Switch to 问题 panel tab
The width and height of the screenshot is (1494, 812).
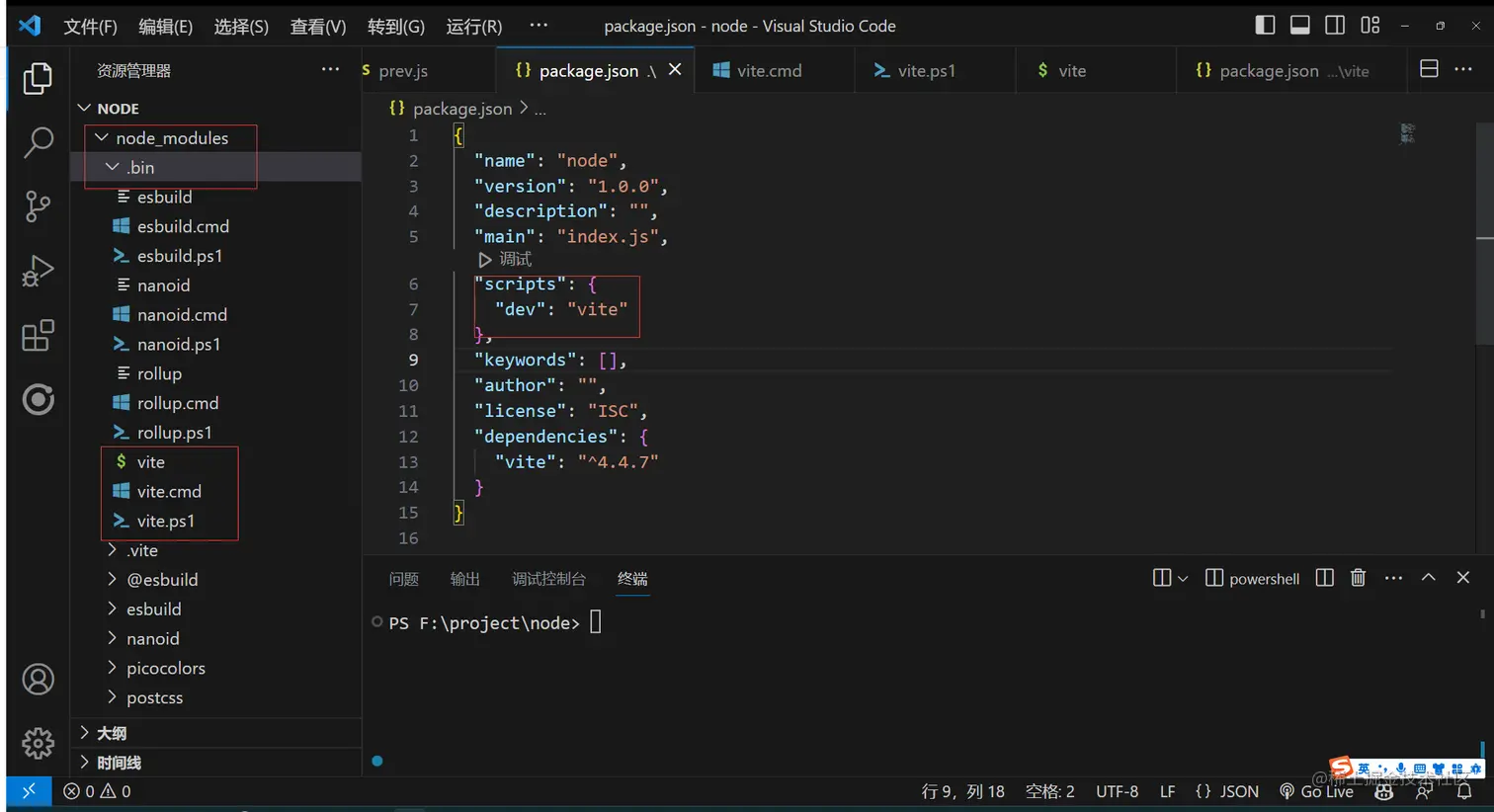[403, 579]
